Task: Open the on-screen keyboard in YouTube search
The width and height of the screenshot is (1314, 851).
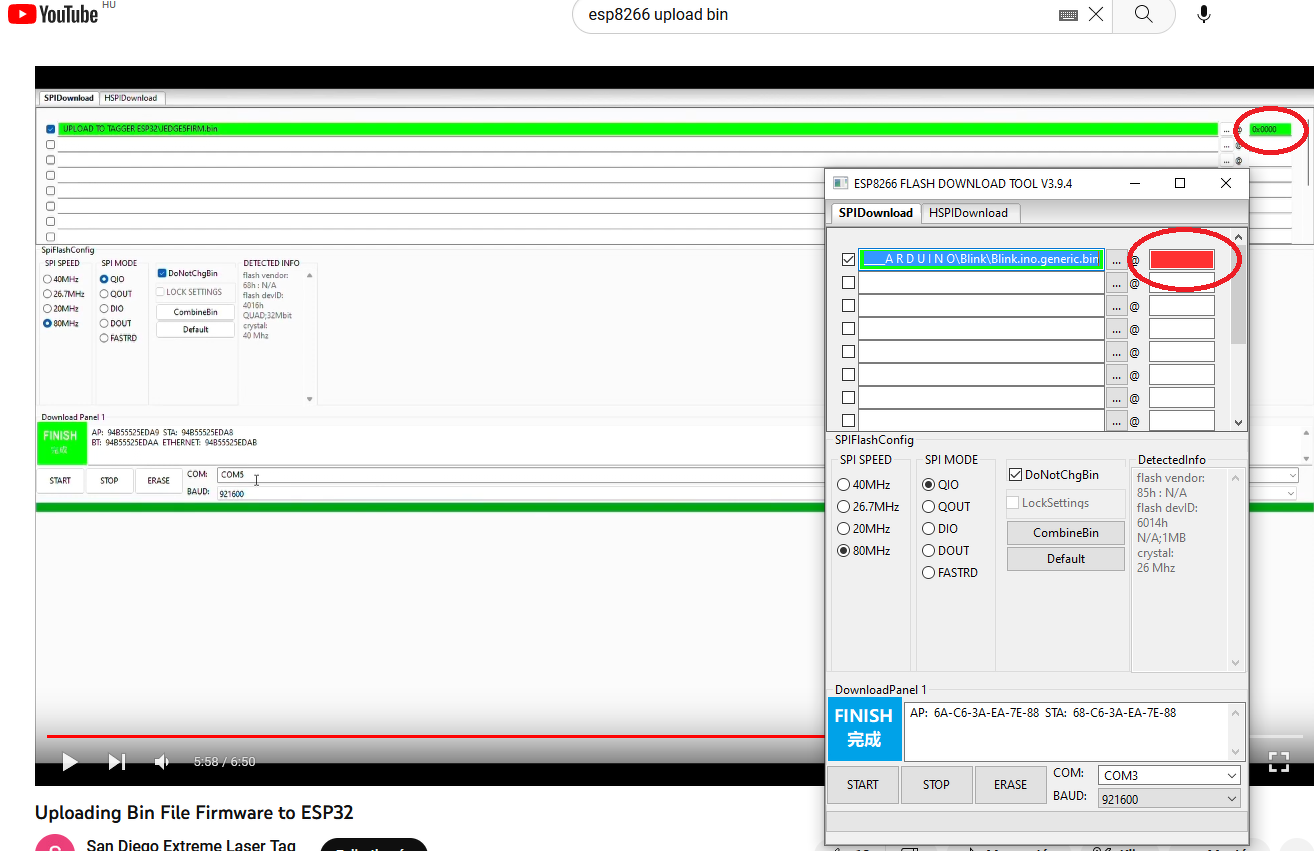Action: point(1068,15)
